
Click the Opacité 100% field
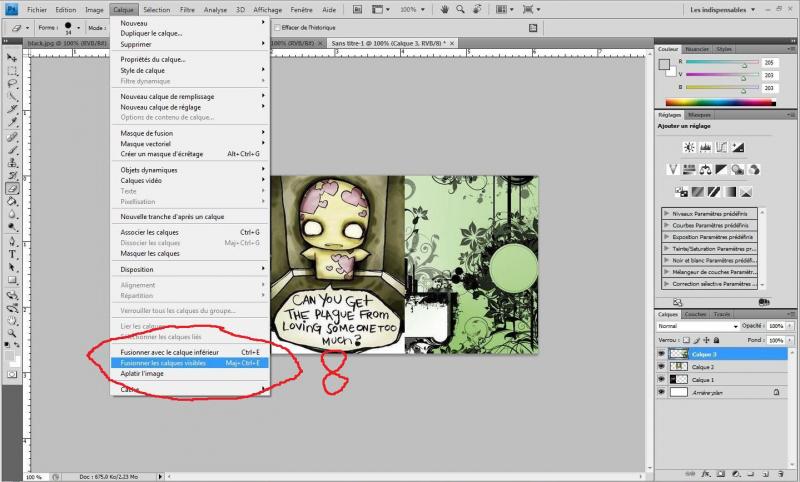click(776, 326)
